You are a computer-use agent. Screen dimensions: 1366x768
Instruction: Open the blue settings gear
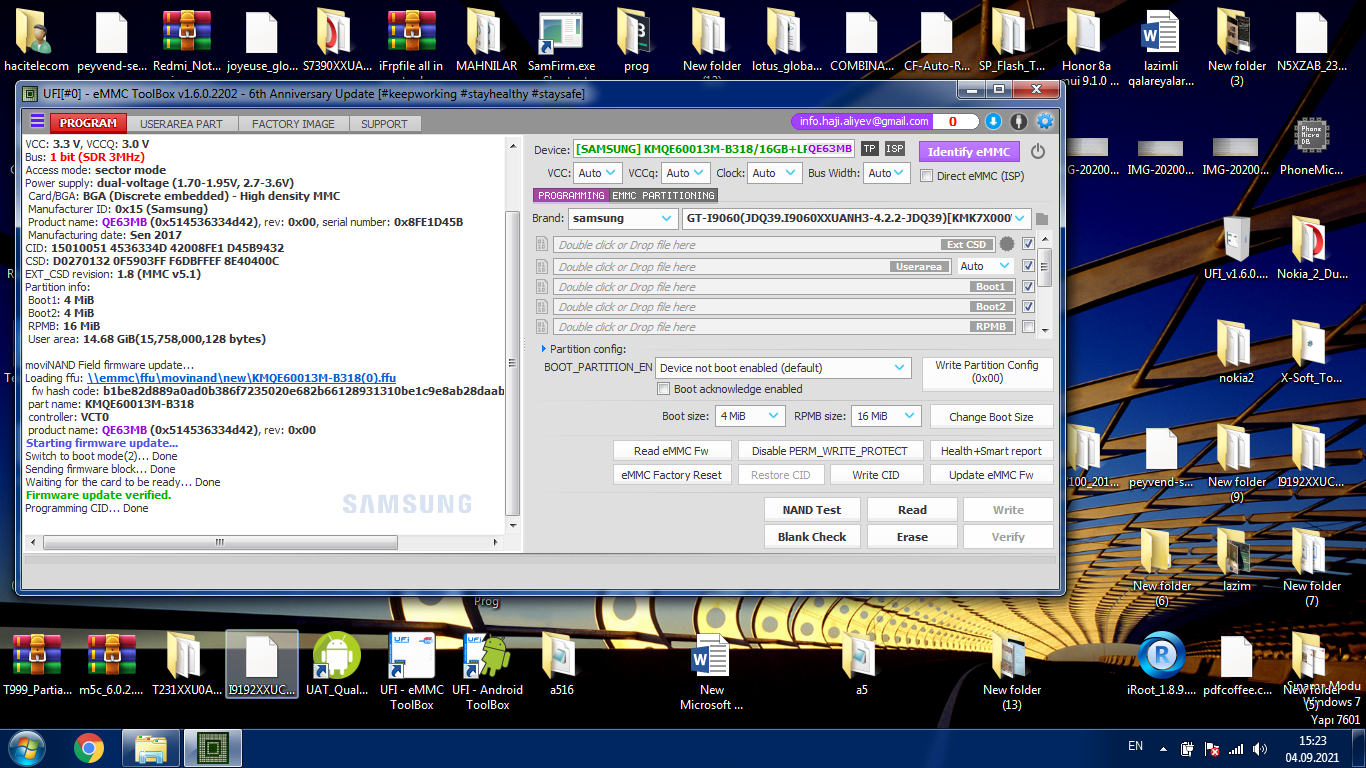point(1045,121)
